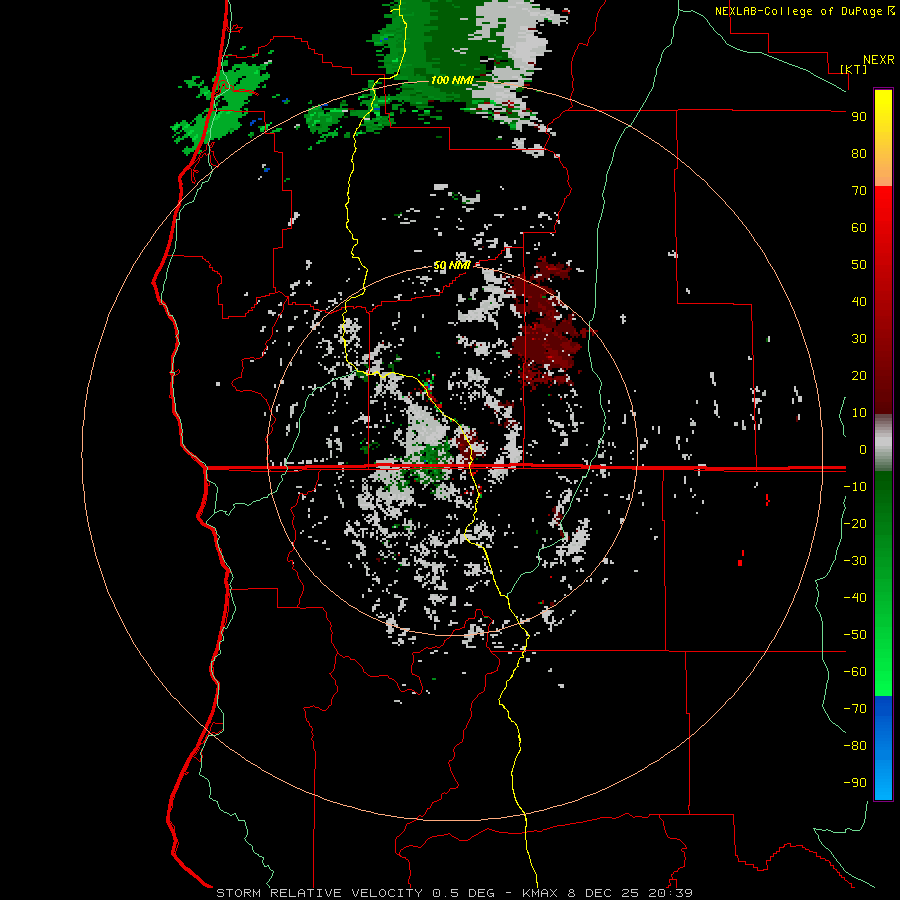The height and width of the screenshot is (900, 900).
Task: Click the gray zero-velocity segment of color bar
Action: [883, 443]
